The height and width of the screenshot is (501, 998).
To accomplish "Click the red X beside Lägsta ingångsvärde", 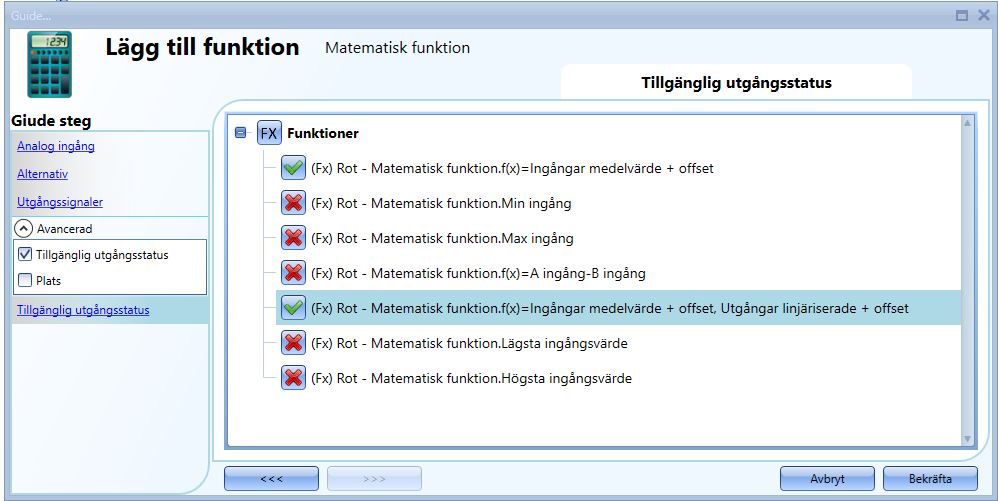I will (293, 343).
